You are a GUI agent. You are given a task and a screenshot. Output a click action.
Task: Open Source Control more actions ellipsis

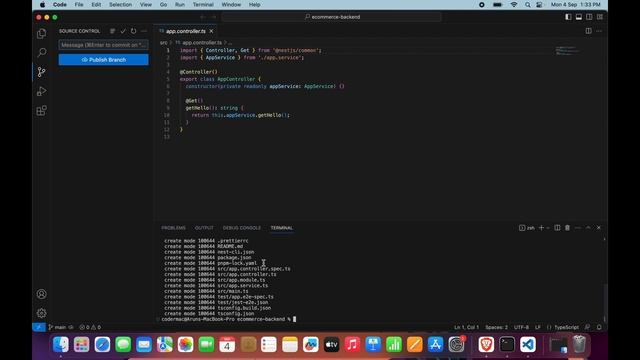(x=144, y=31)
